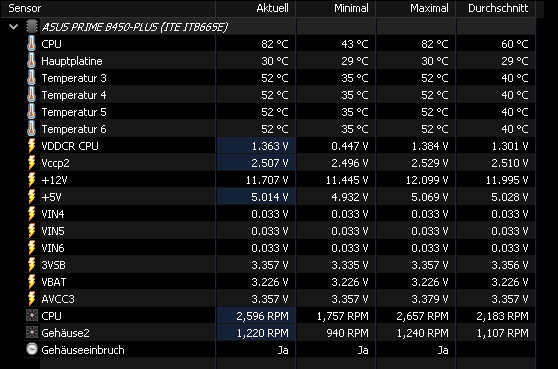
Task: Select the VIN5 sensor label
Action: coord(53,231)
